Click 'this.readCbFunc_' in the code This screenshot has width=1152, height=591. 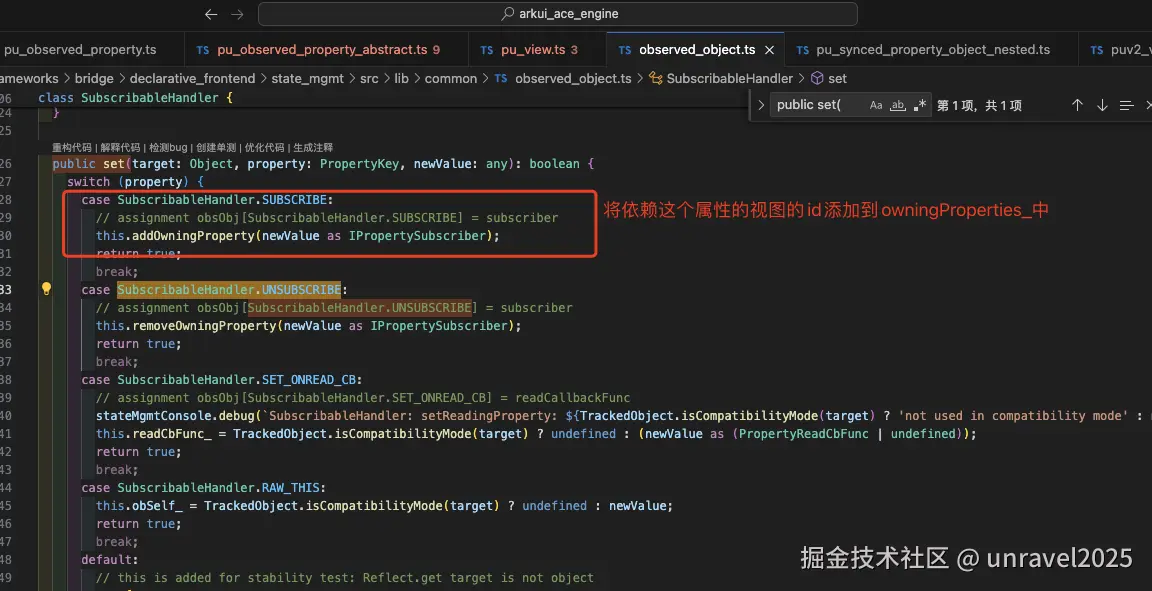(154, 434)
